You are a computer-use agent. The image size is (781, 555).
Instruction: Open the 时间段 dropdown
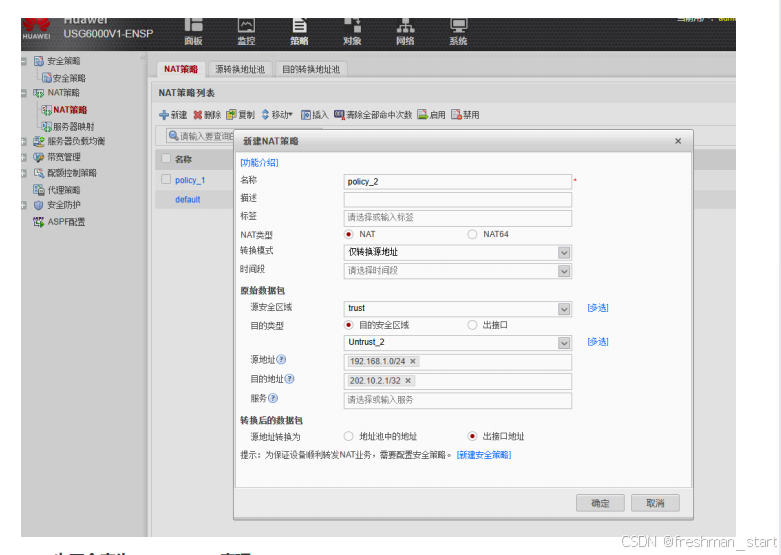(564, 271)
